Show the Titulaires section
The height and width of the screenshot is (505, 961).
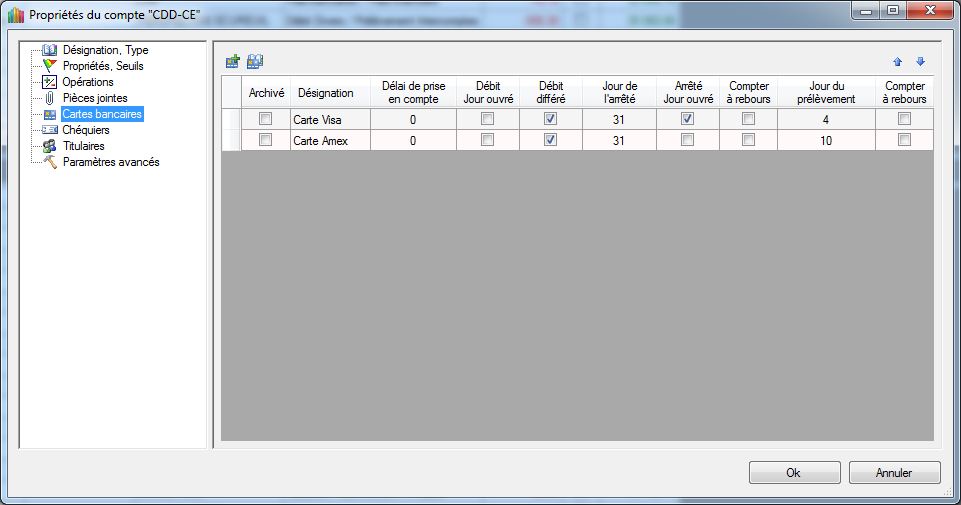[x=83, y=146]
